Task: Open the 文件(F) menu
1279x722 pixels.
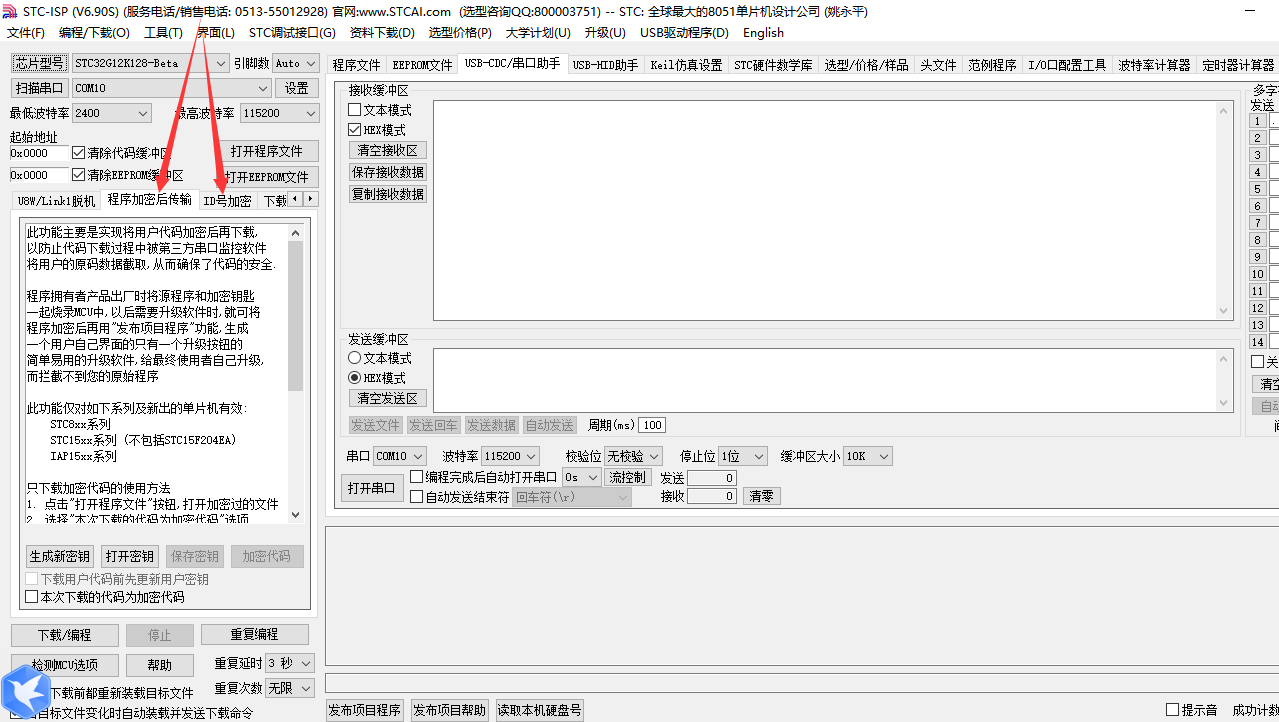Action: (26, 33)
